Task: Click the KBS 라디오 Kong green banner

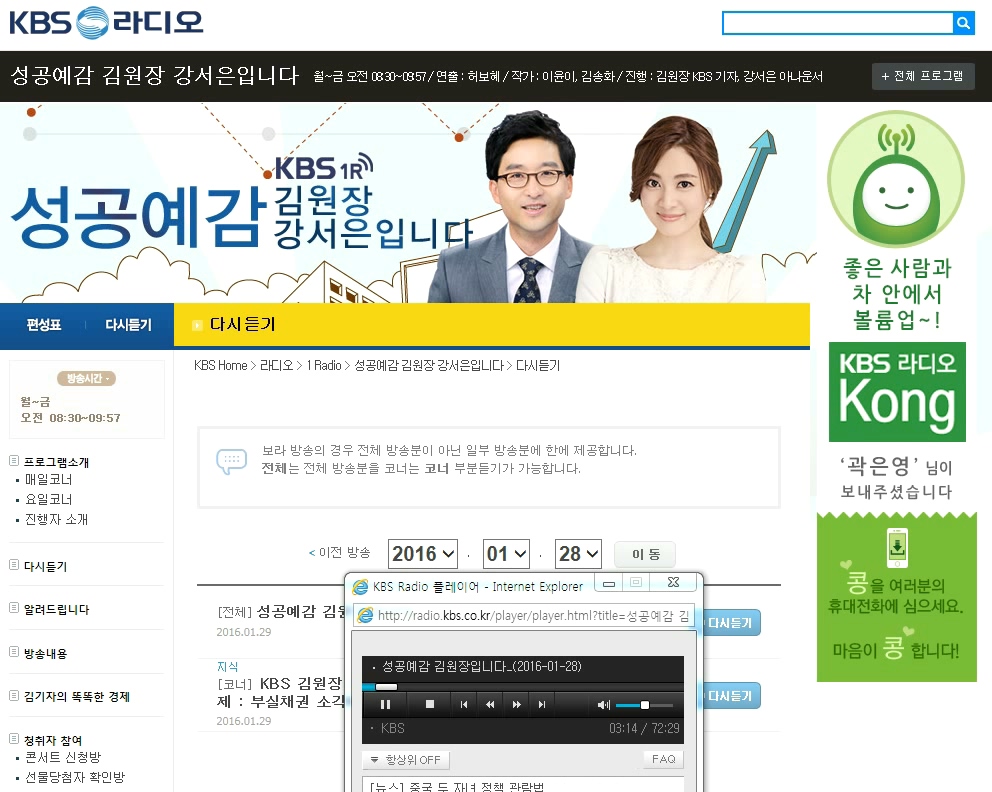Action: click(x=897, y=392)
